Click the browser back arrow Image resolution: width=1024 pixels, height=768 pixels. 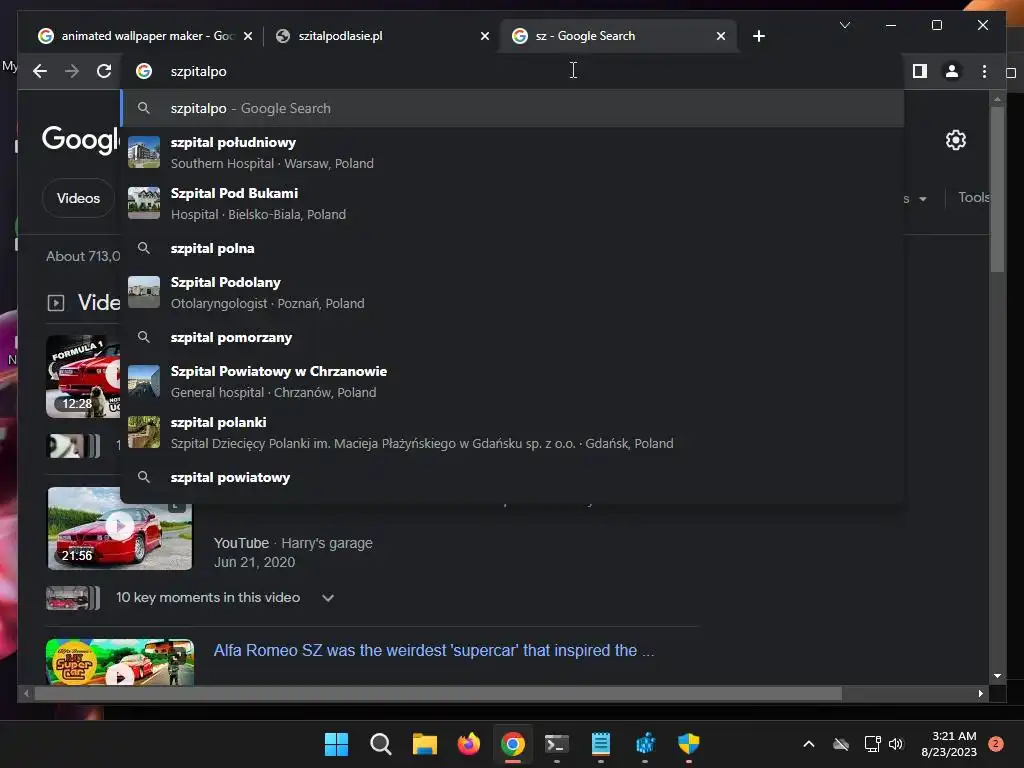point(40,71)
